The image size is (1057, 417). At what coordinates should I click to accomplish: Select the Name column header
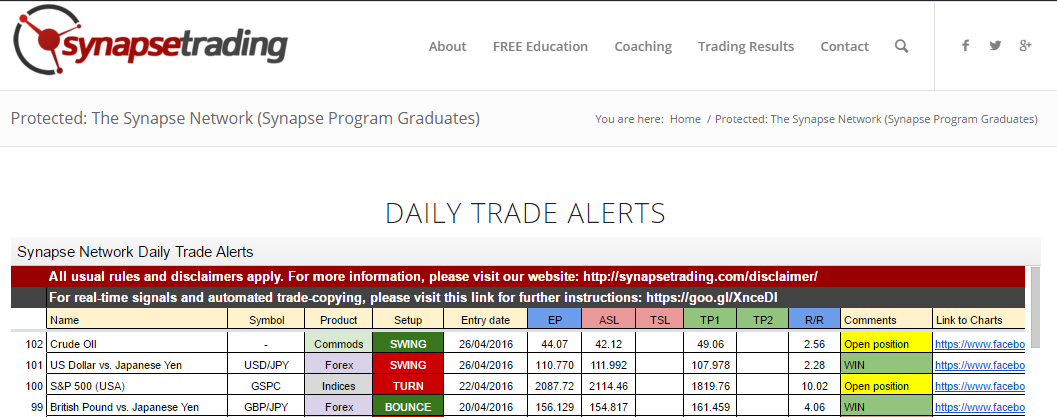(137, 320)
